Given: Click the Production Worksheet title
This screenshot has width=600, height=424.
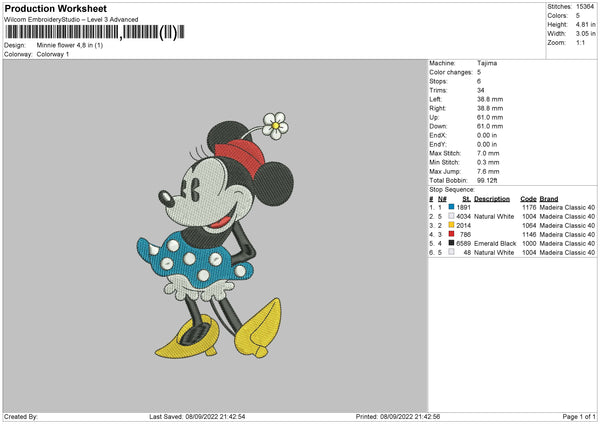Looking at the screenshot, I should coord(57,8).
